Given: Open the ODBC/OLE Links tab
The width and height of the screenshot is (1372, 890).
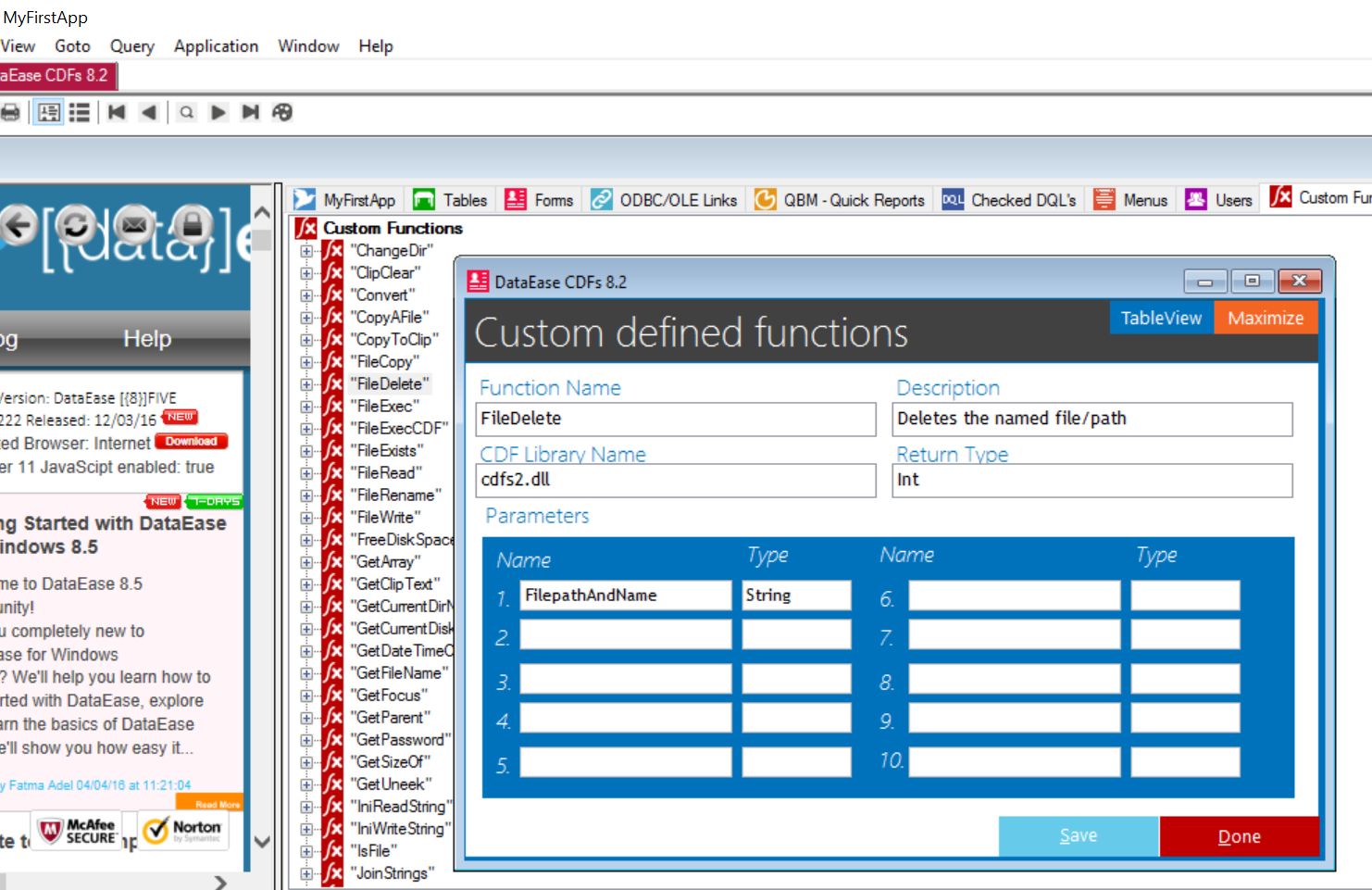Looking at the screenshot, I should 664,200.
